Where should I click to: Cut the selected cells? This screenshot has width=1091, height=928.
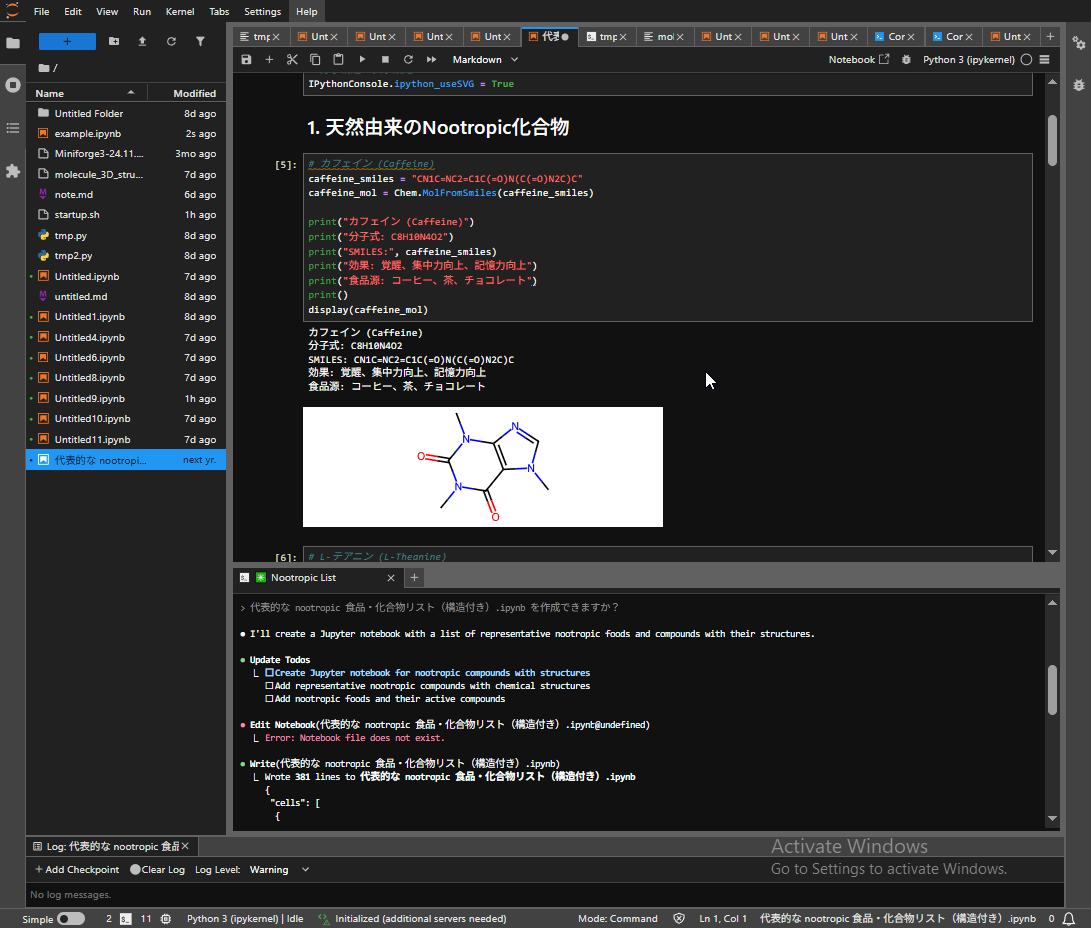pos(292,59)
